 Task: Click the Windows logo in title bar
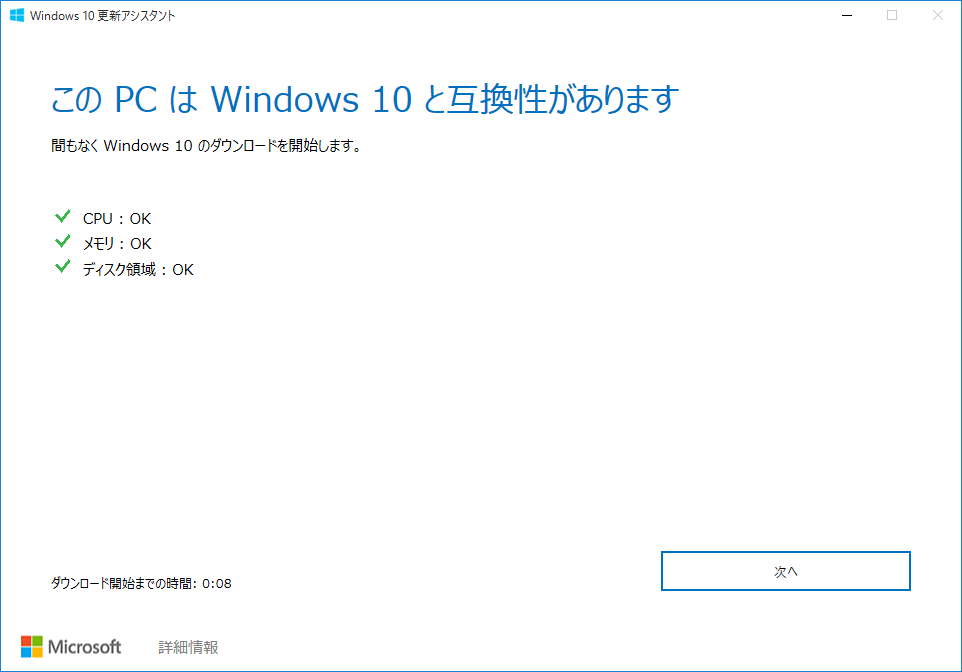(17, 15)
